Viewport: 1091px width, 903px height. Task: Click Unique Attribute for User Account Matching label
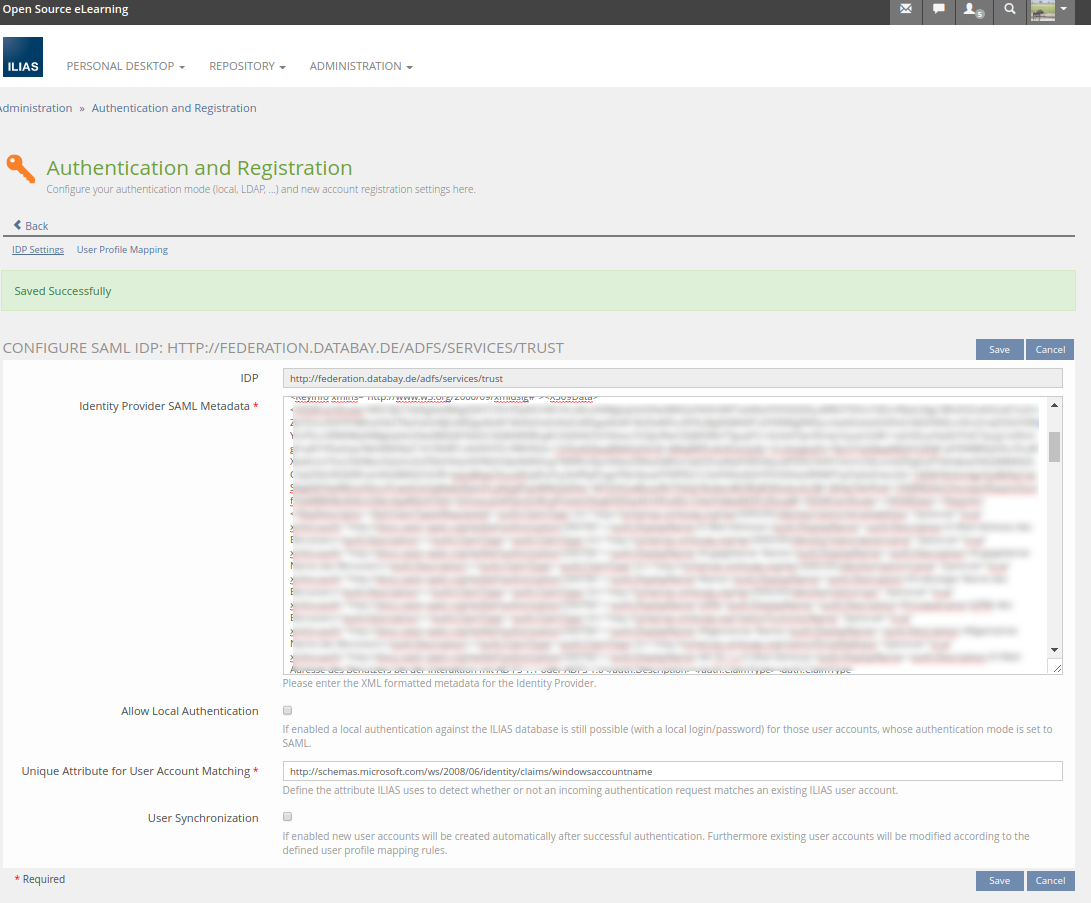(136, 771)
